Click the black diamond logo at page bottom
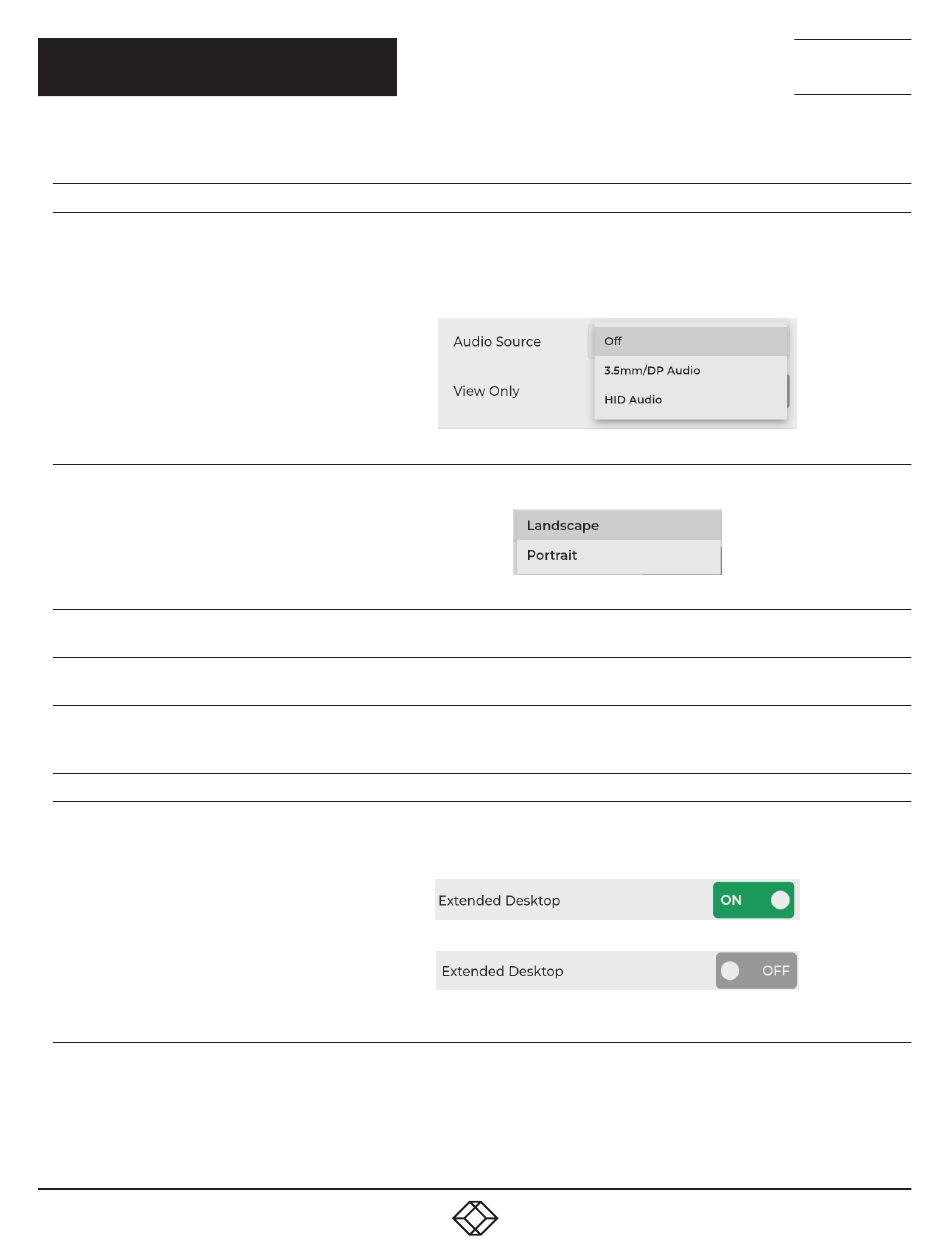The image size is (950, 1241). (475, 1218)
